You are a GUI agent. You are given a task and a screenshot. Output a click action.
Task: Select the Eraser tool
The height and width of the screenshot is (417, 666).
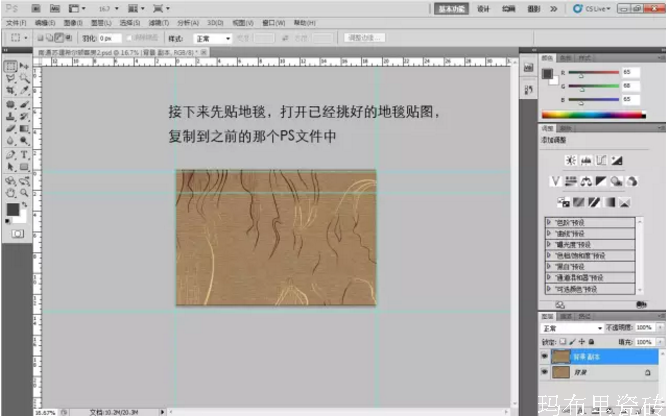coord(11,128)
